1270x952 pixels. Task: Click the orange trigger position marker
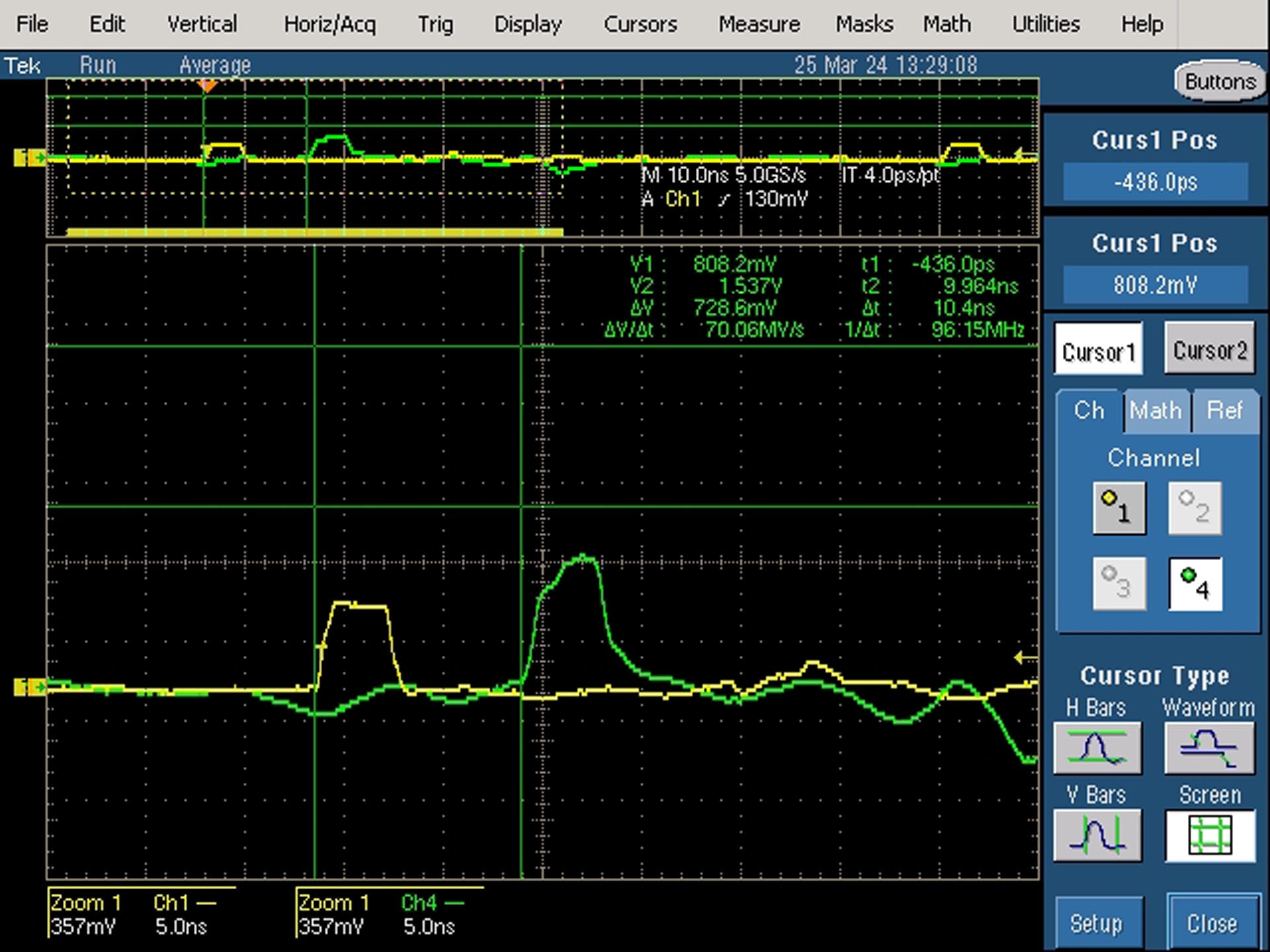pyautogui.click(x=208, y=86)
